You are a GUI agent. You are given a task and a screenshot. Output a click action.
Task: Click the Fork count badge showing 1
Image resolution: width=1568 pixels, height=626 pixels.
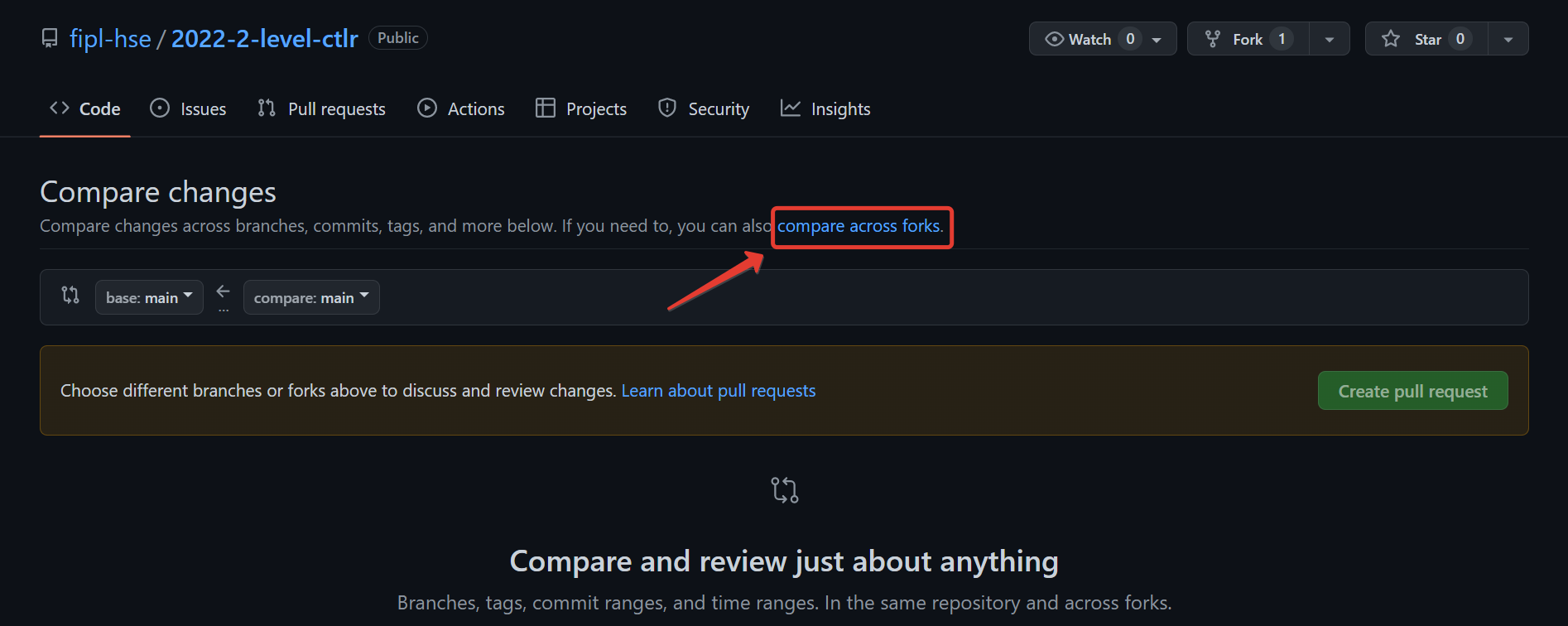pos(1282,39)
